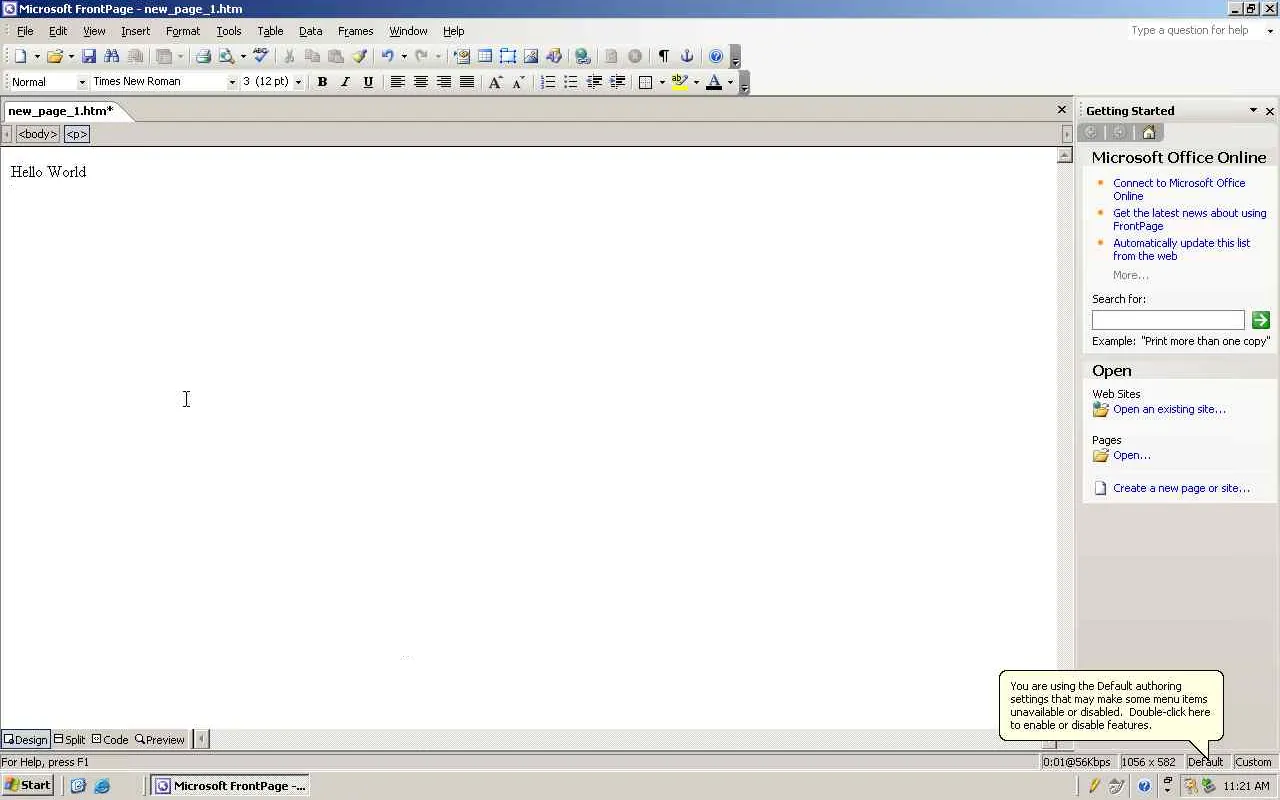This screenshot has height=800, width=1280.
Task: Toggle Align Left
Action: (398, 82)
